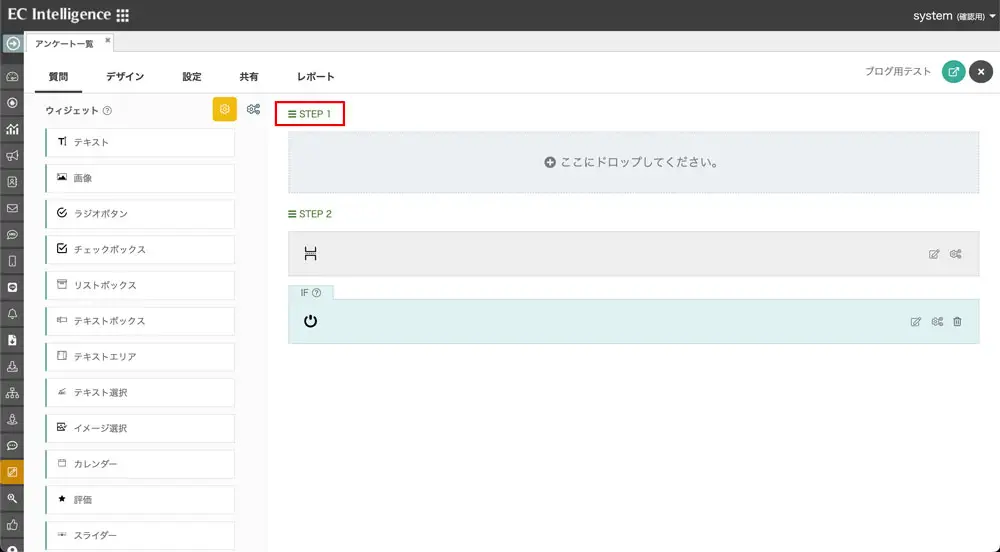Open the system user dropdown
Viewport: 1000px width, 552px height.
pos(947,16)
